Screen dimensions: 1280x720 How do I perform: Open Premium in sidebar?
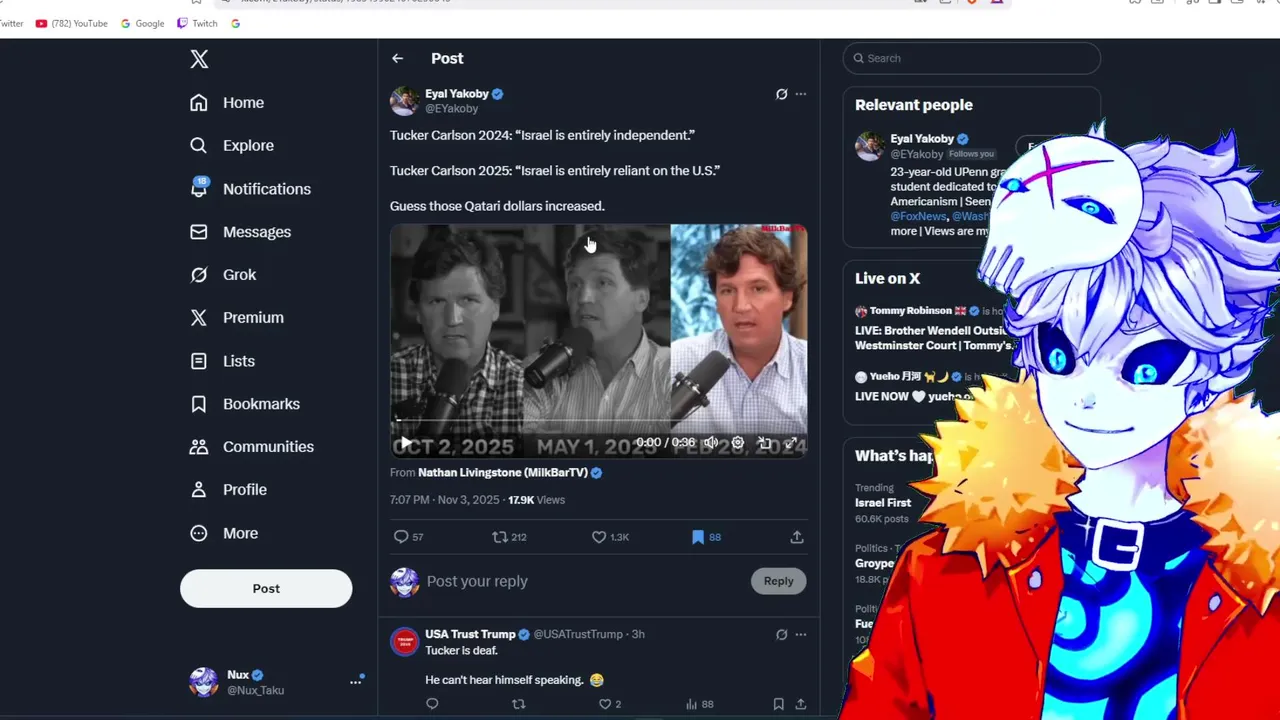pos(237,318)
